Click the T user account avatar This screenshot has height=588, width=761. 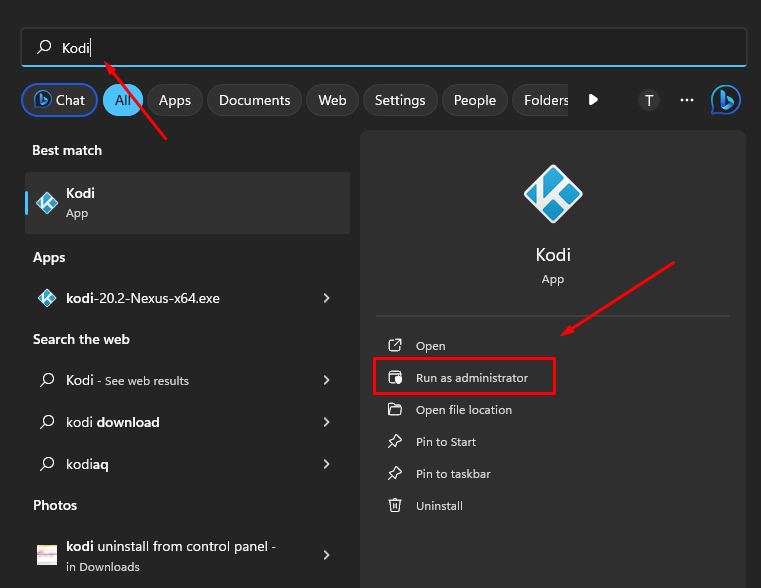pyautogui.click(x=649, y=100)
